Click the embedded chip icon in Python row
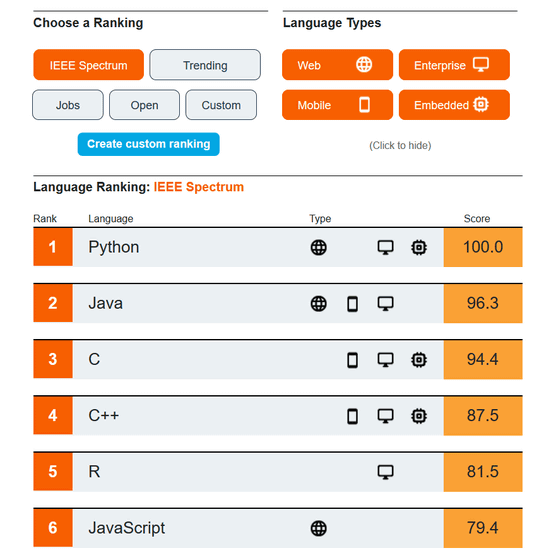This screenshot has height=560, width=556. 419,247
